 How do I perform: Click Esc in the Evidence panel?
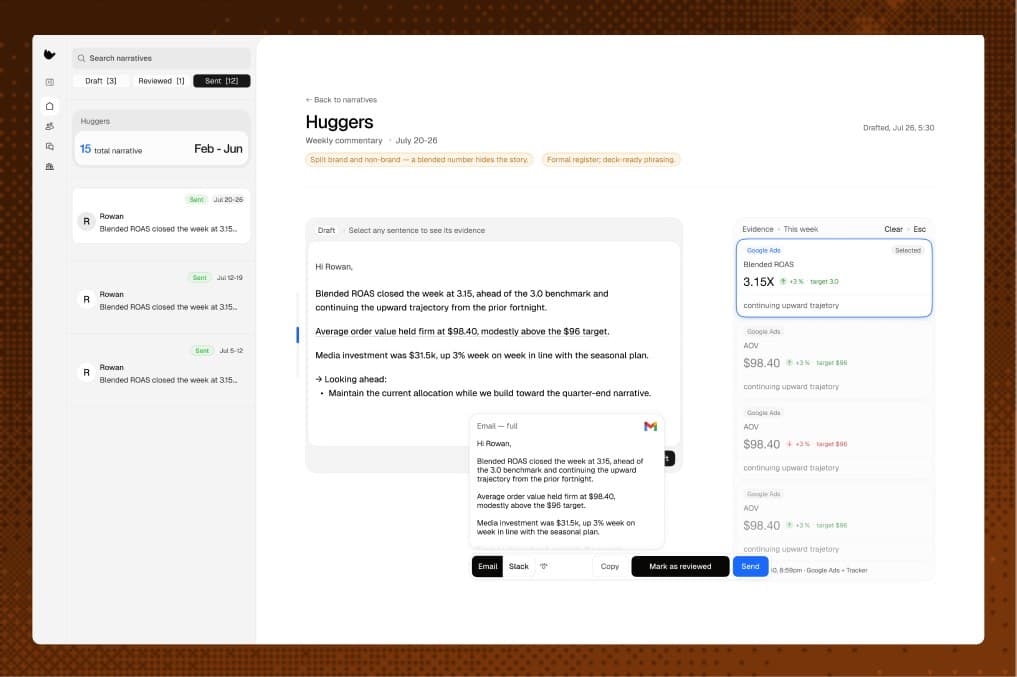(920, 230)
